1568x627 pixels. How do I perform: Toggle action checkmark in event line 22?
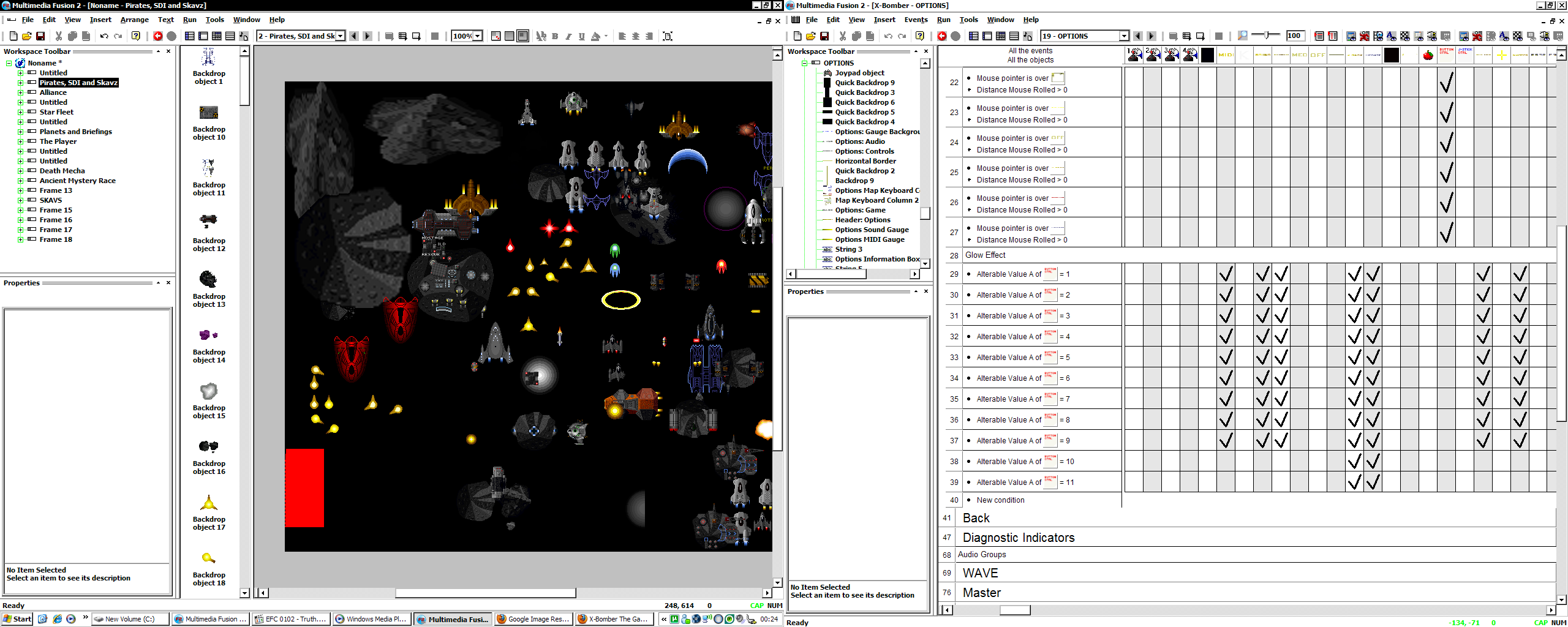[1447, 82]
